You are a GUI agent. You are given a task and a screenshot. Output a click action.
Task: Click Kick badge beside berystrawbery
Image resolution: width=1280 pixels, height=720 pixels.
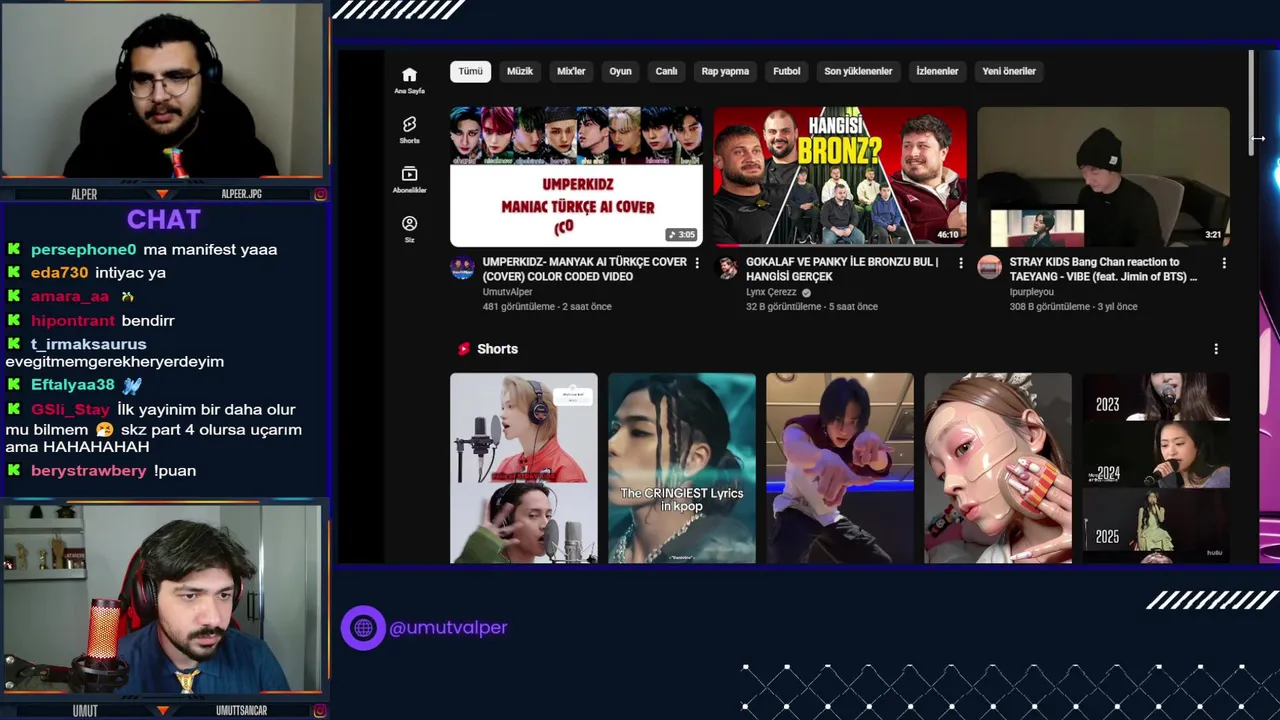click(14, 470)
